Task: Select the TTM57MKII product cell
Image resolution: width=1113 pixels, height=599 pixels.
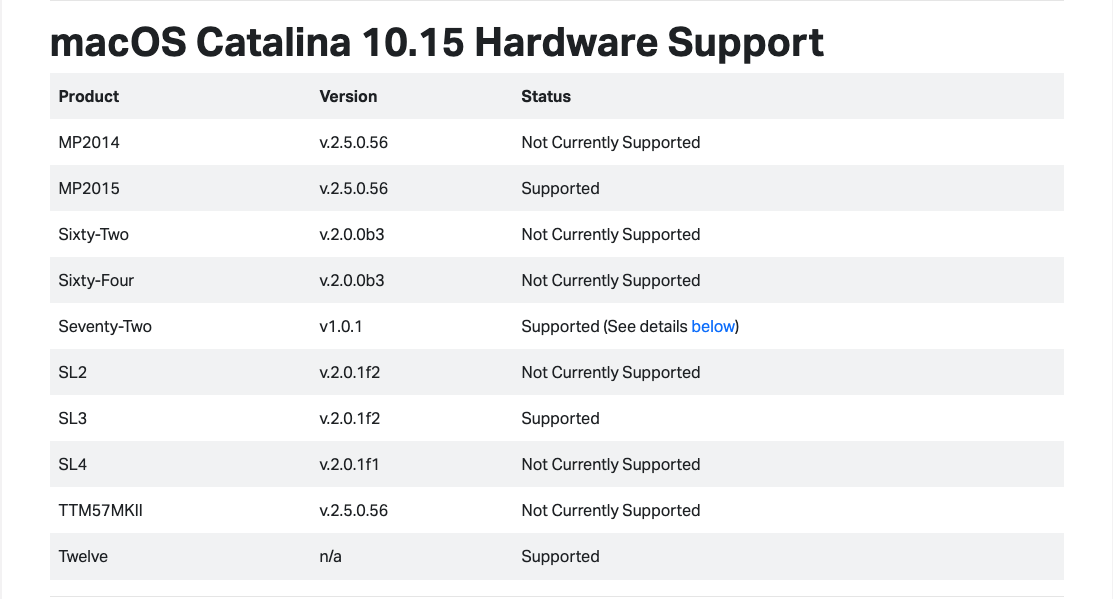Action: (x=100, y=511)
